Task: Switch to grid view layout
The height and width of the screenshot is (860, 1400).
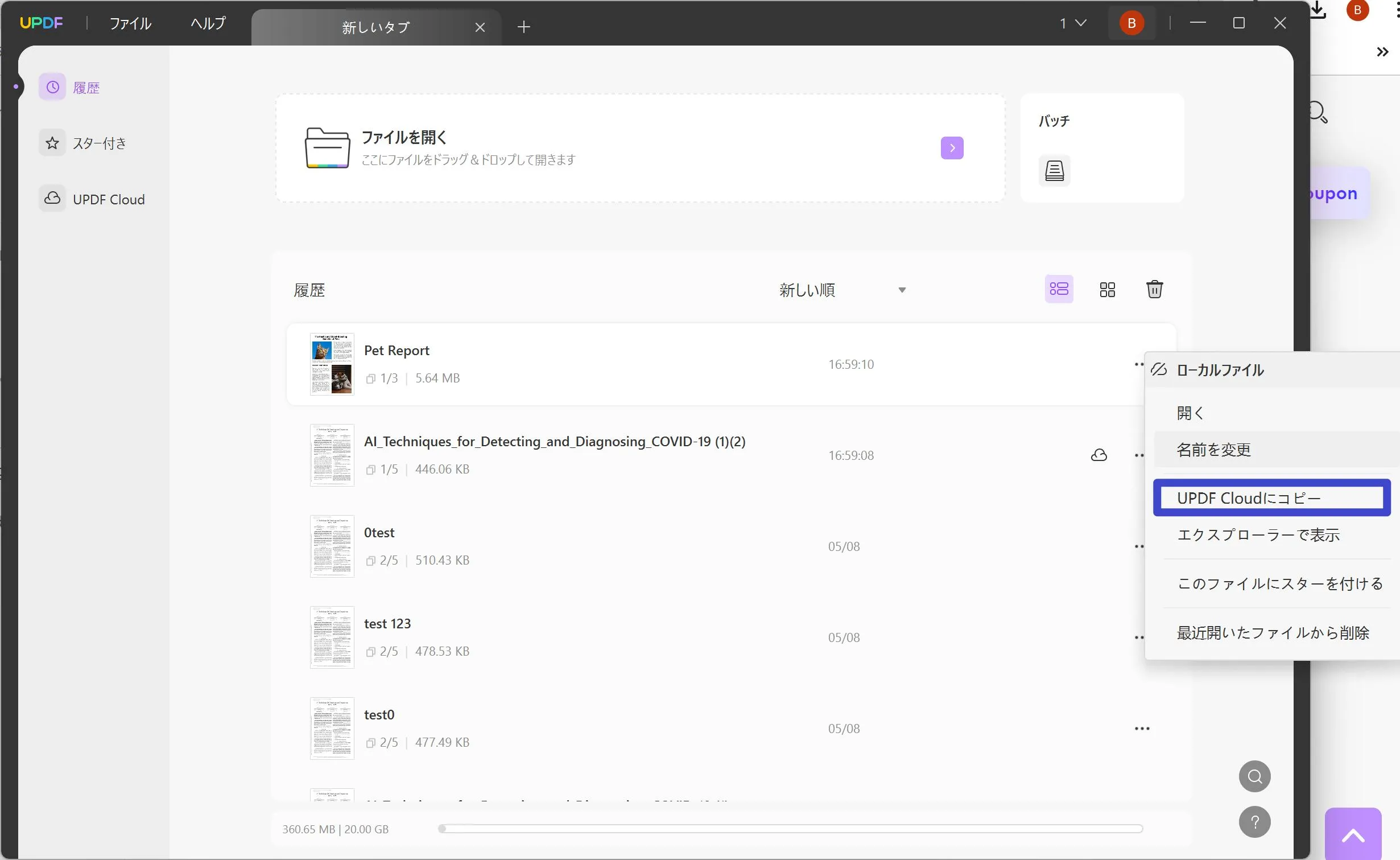Action: 1107,290
